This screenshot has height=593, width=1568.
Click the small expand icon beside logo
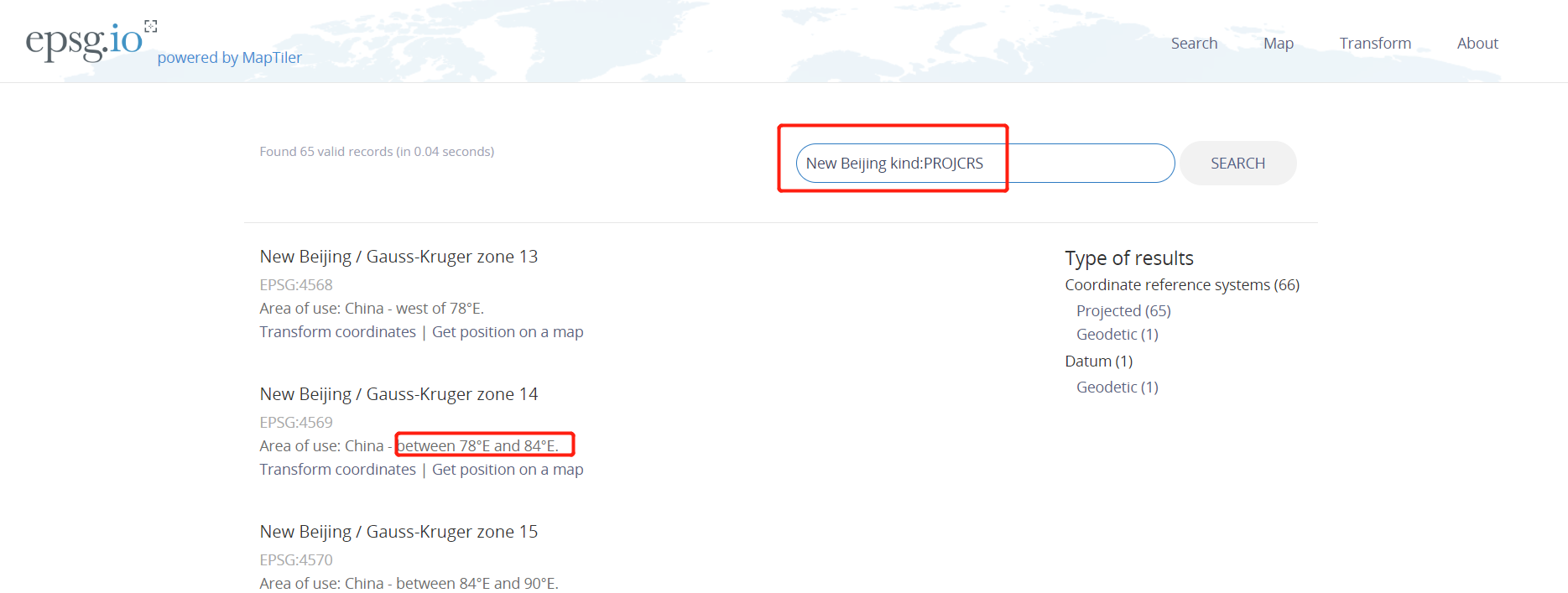pyautogui.click(x=151, y=27)
